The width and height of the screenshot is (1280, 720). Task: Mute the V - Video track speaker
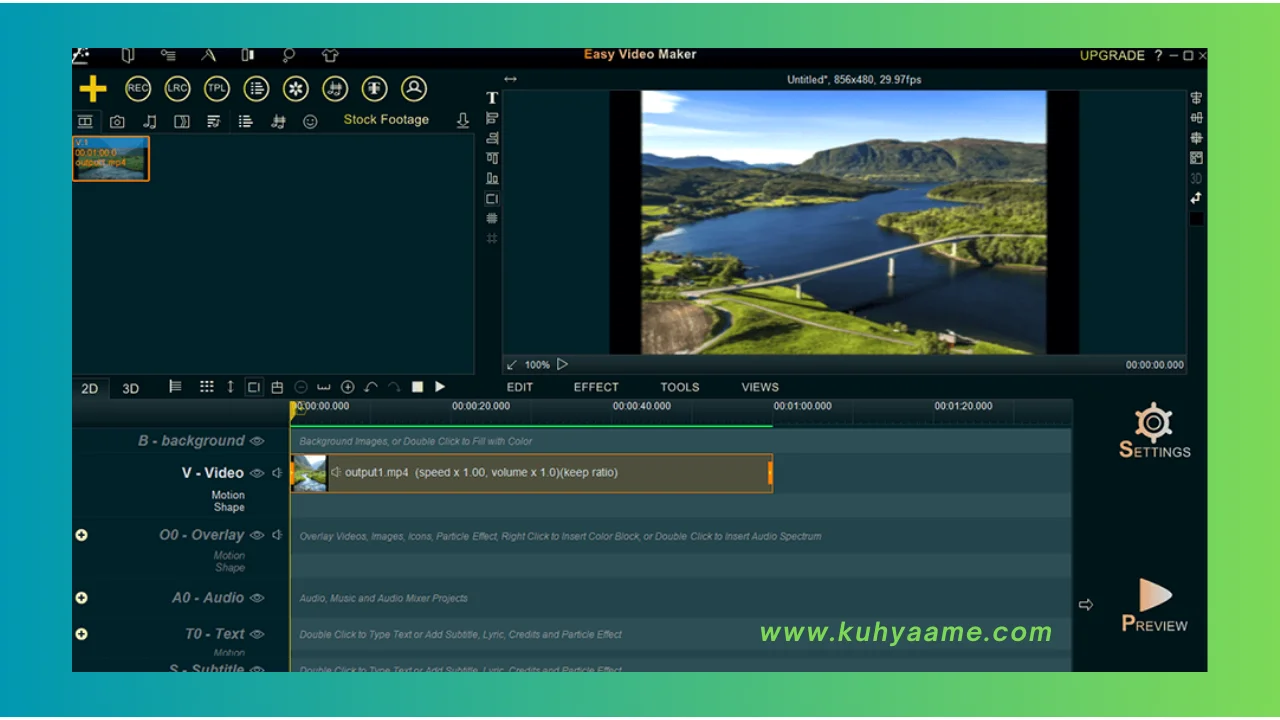tap(278, 473)
